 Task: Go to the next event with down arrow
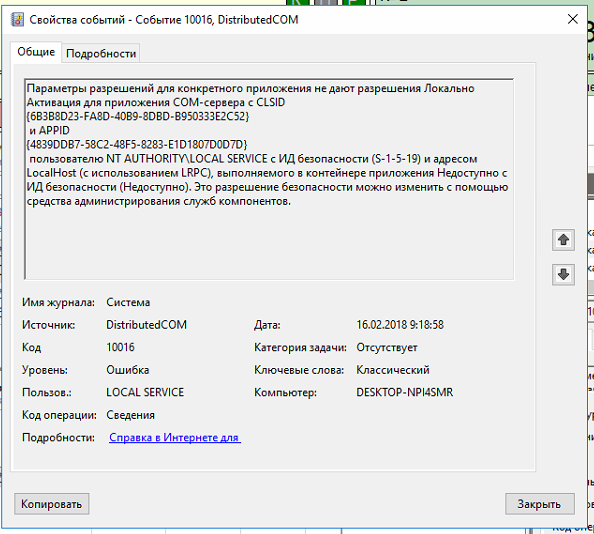(563, 275)
